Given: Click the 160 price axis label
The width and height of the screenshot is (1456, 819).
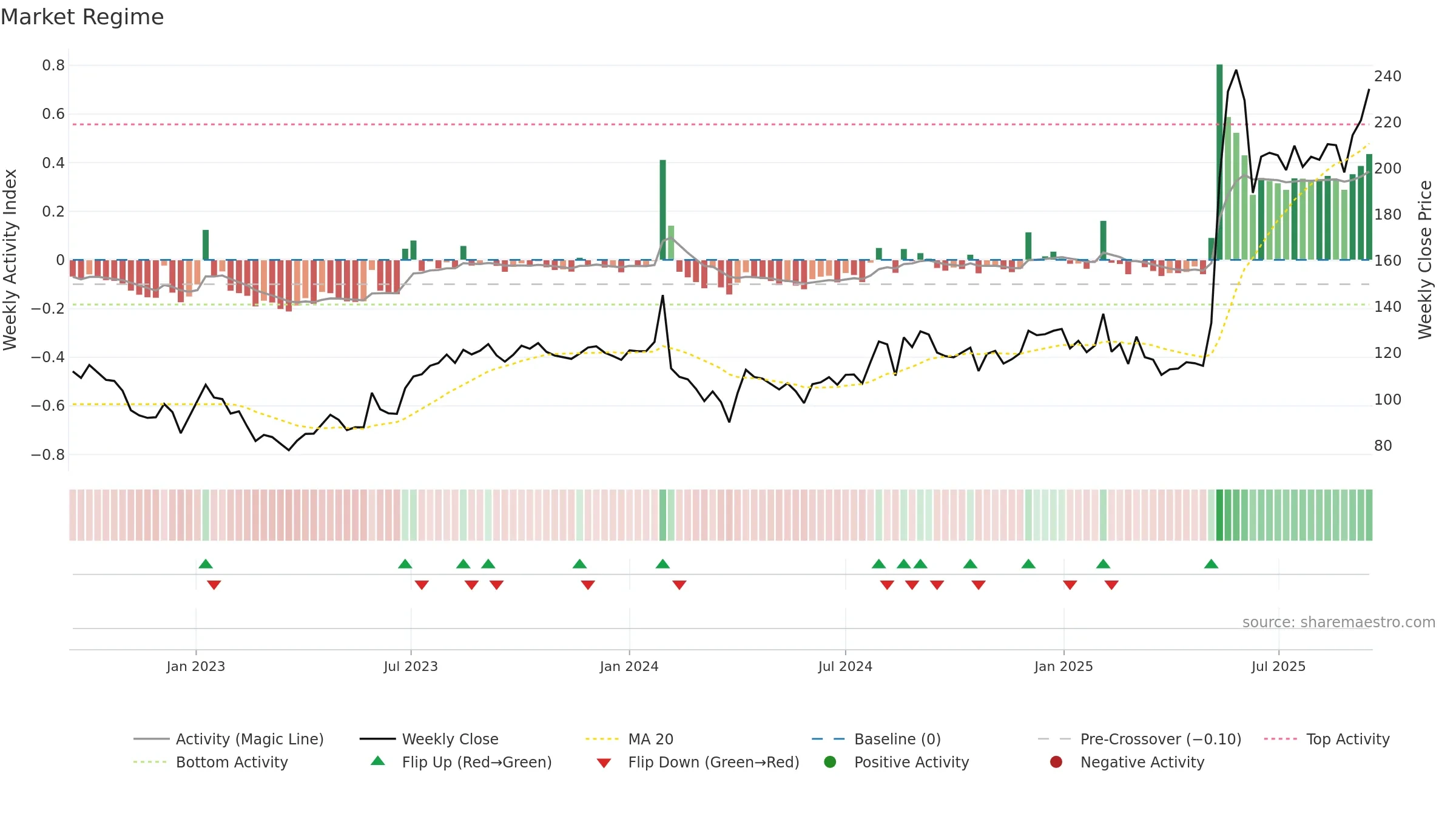Looking at the screenshot, I should pos(1388,260).
